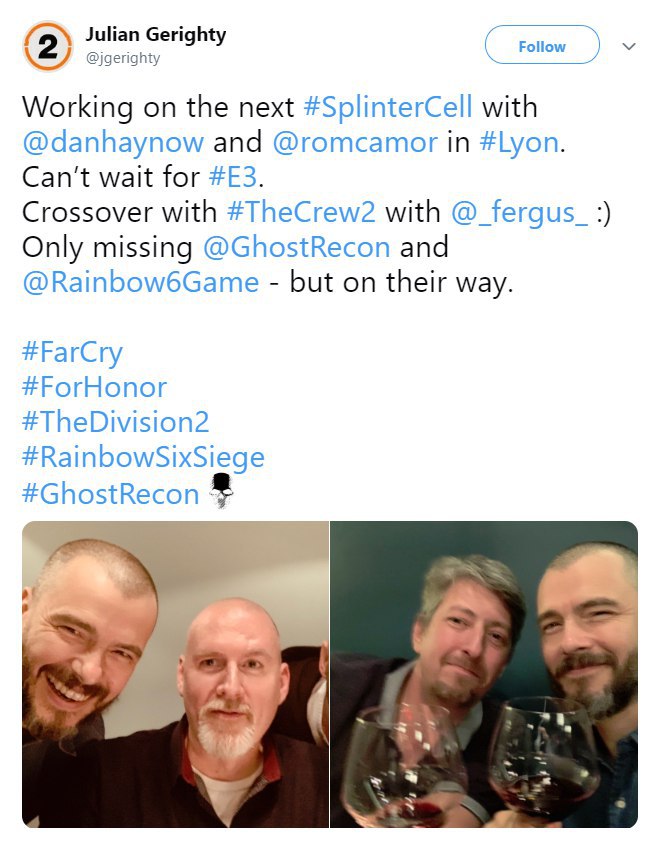This screenshot has width=669, height=841.
Task: Open the #SplinterCell hashtag
Action: click(388, 107)
